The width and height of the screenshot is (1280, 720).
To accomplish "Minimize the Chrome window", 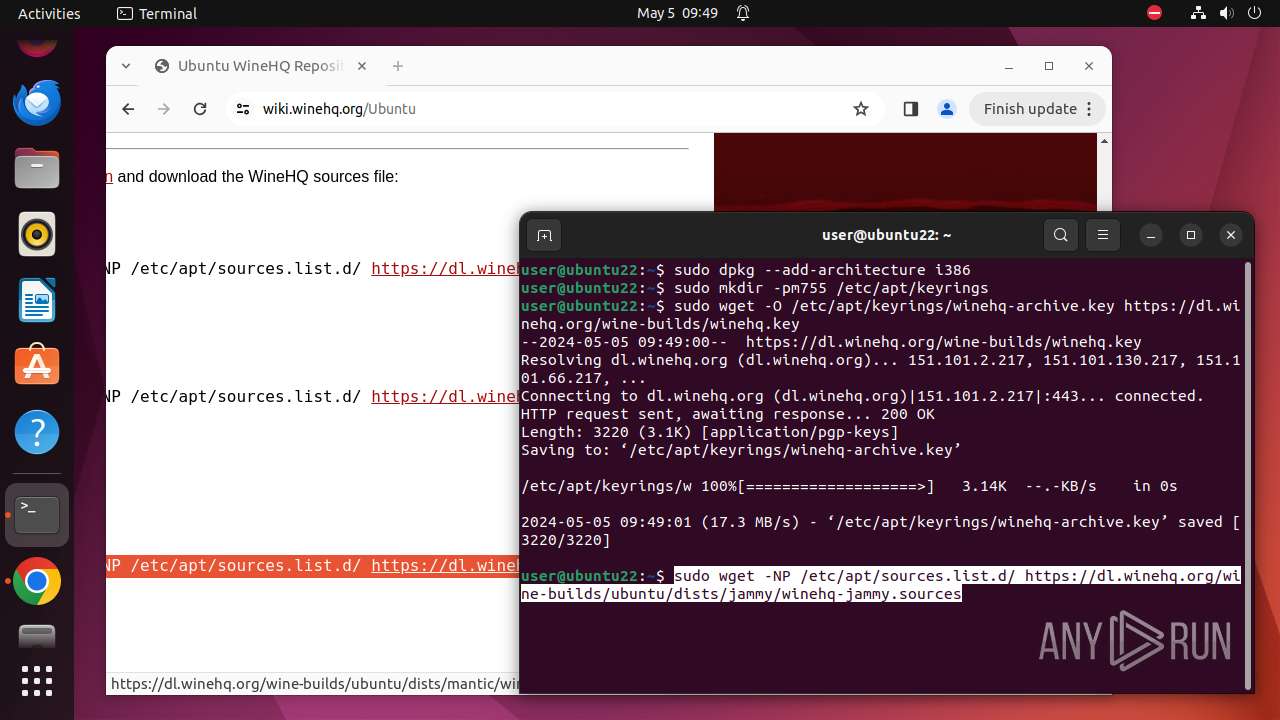I will pyautogui.click(x=1009, y=66).
